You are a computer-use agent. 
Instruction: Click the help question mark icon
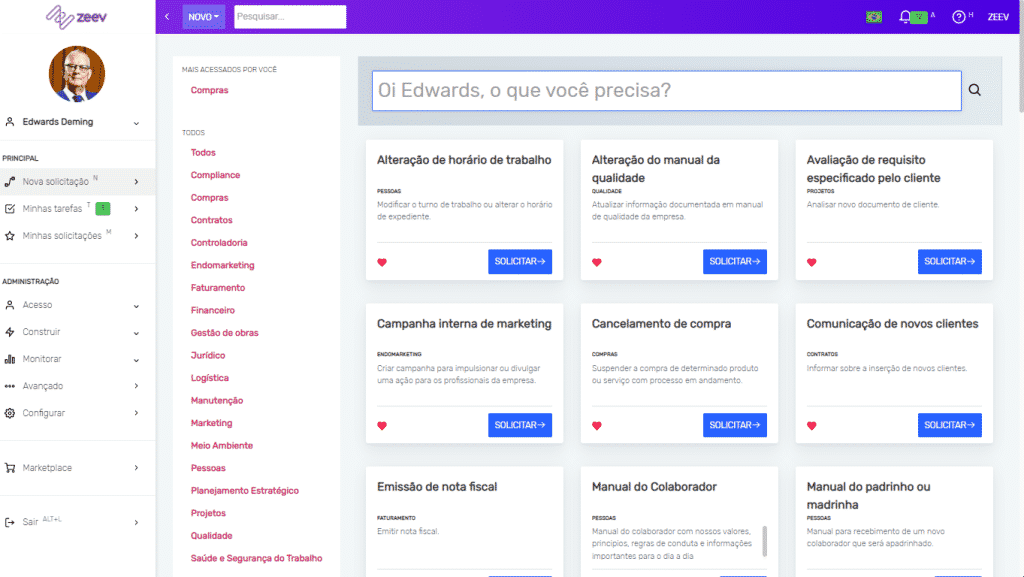coord(958,16)
